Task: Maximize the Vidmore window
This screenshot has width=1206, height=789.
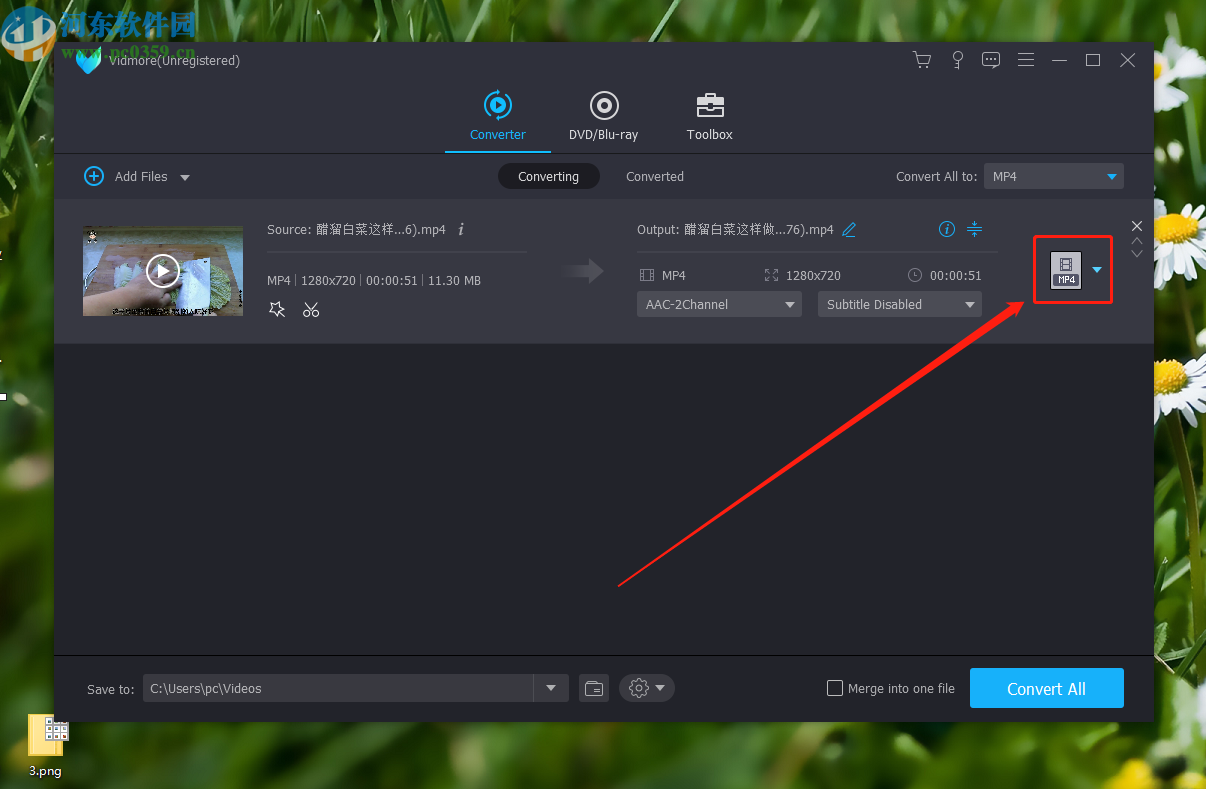Action: point(1093,60)
